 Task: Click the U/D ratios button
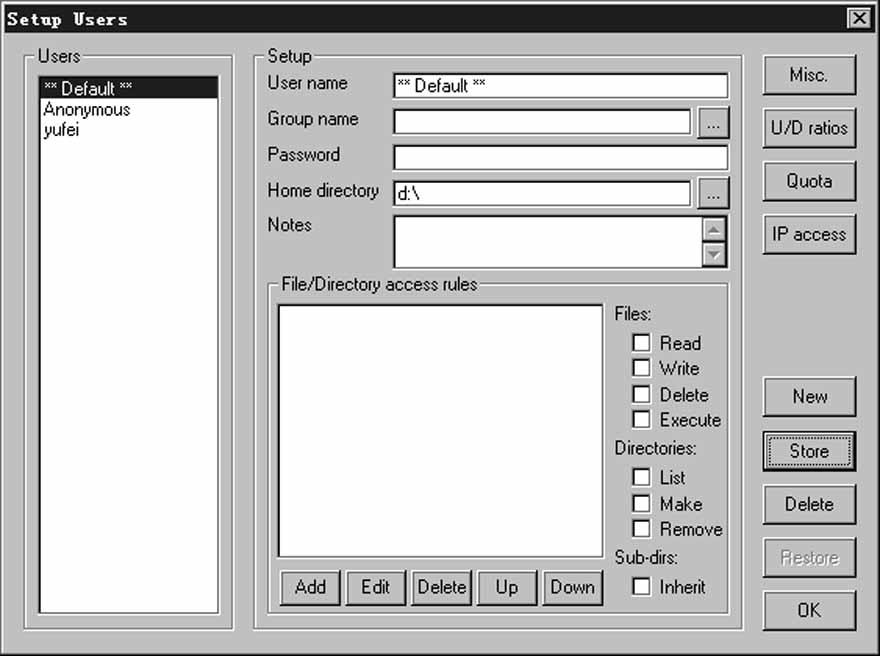point(809,128)
